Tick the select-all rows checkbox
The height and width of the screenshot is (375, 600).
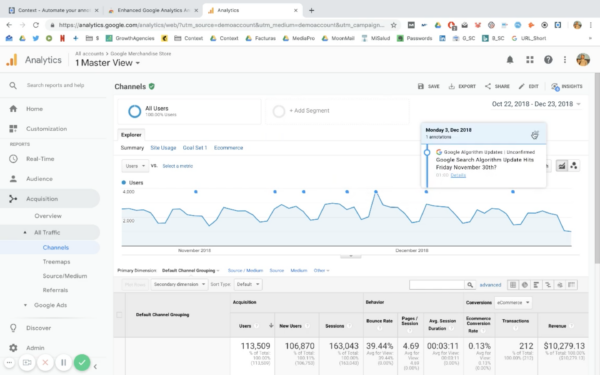pos(119,315)
